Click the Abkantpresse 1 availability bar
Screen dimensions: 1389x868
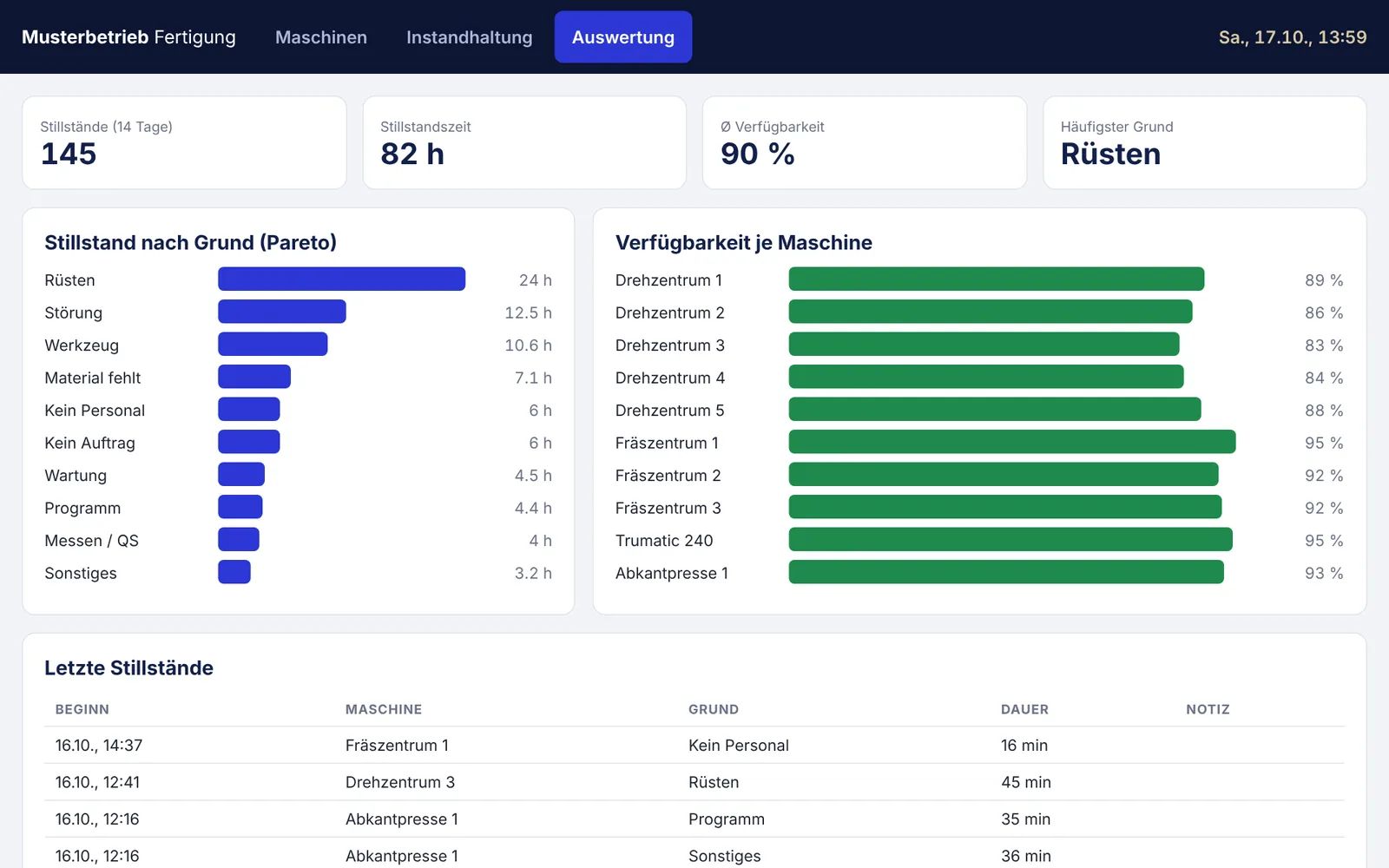coord(1006,572)
